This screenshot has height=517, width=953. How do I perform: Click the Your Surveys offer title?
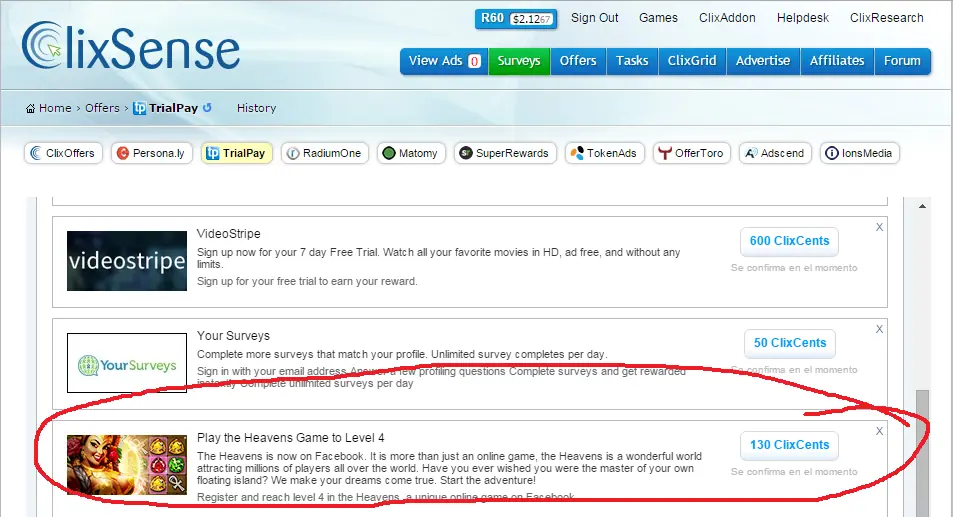click(x=233, y=336)
